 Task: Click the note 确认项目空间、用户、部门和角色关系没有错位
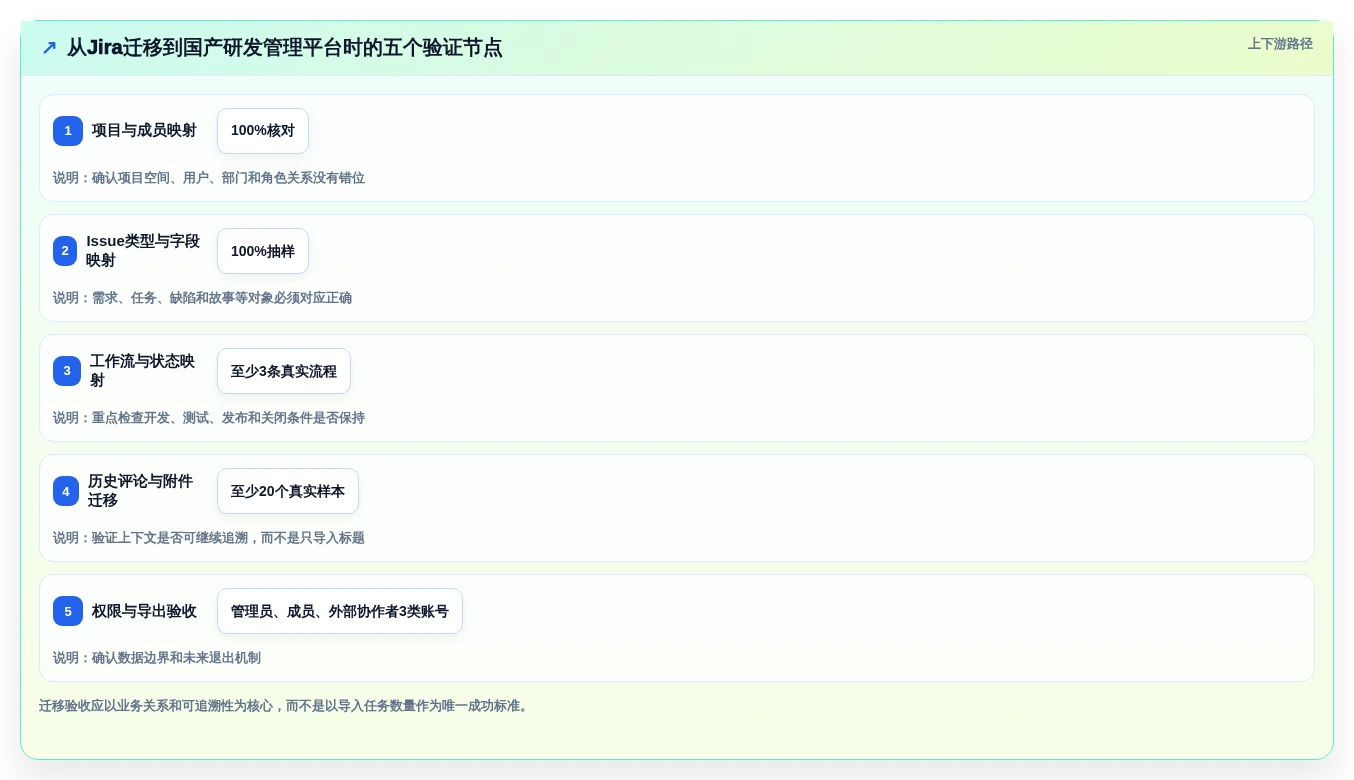pos(228,178)
